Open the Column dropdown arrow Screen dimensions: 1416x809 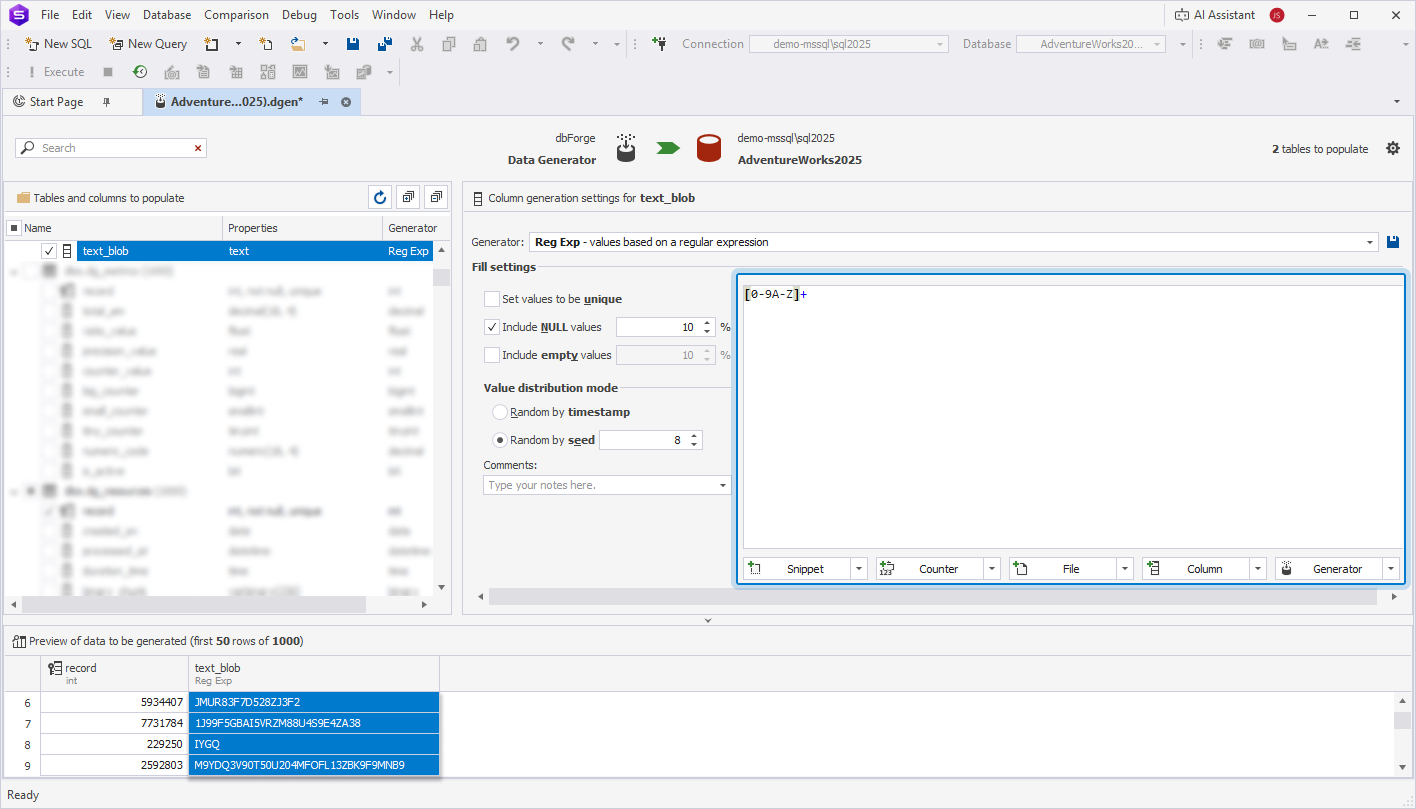tap(1258, 569)
